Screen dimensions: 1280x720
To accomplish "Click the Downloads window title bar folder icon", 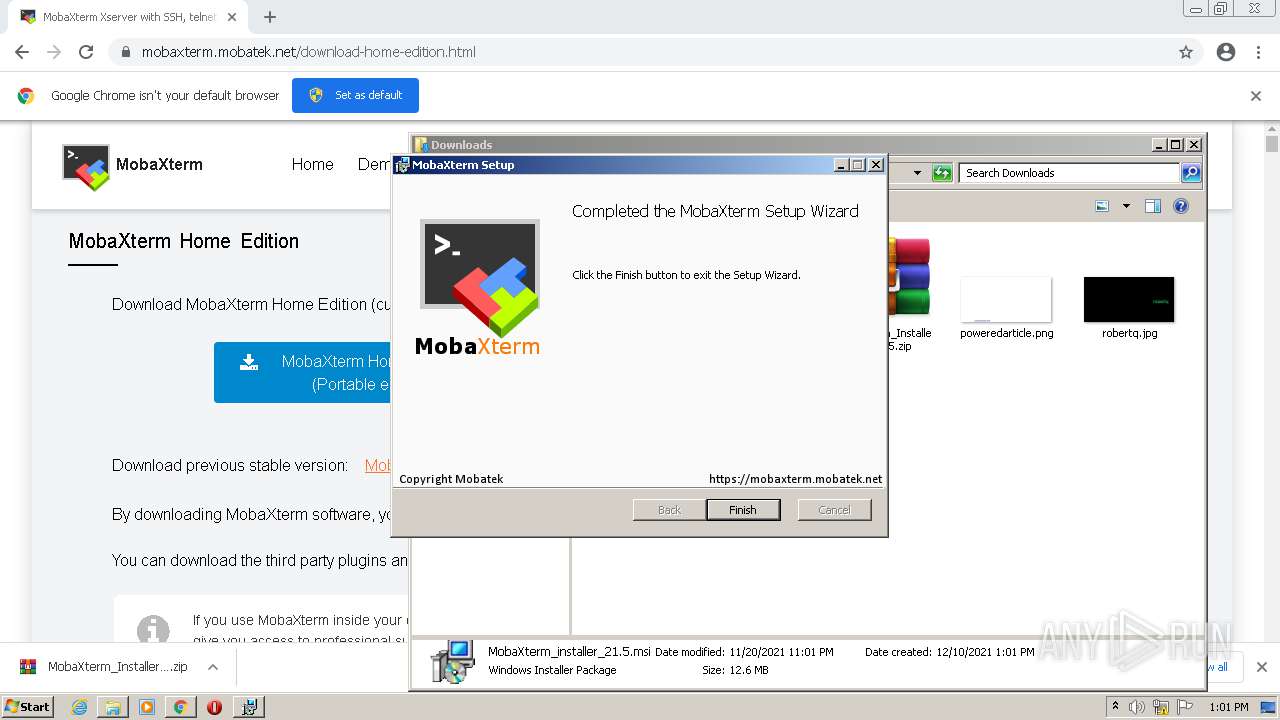I will point(421,145).
